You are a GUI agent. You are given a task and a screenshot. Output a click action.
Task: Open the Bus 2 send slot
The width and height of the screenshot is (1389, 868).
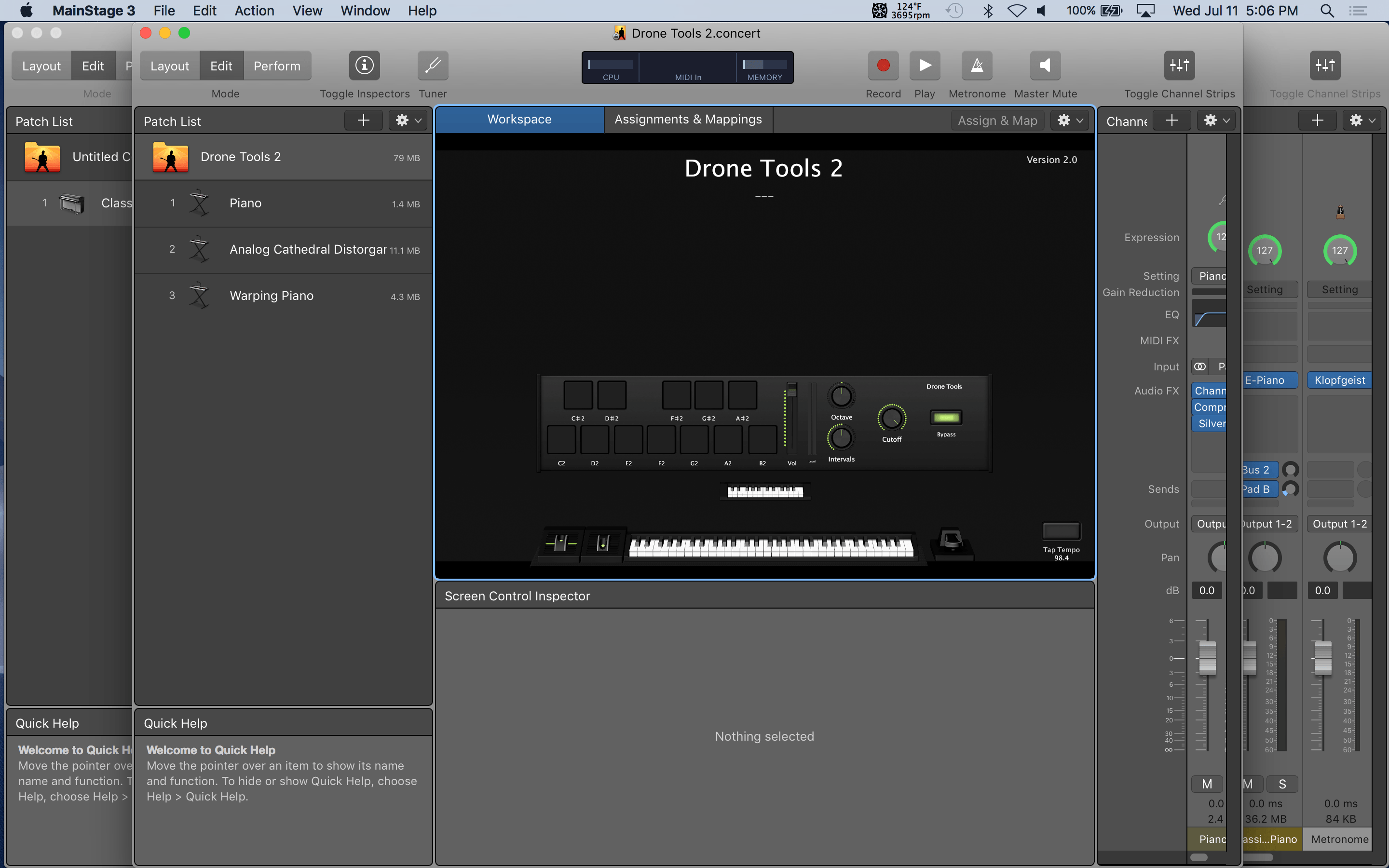(1260, 470)
